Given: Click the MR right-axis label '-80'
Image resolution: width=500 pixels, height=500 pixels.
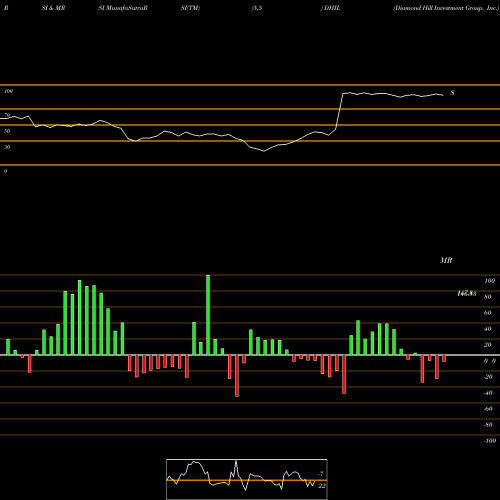Looking at the screenshot, I should click(488, 425).
